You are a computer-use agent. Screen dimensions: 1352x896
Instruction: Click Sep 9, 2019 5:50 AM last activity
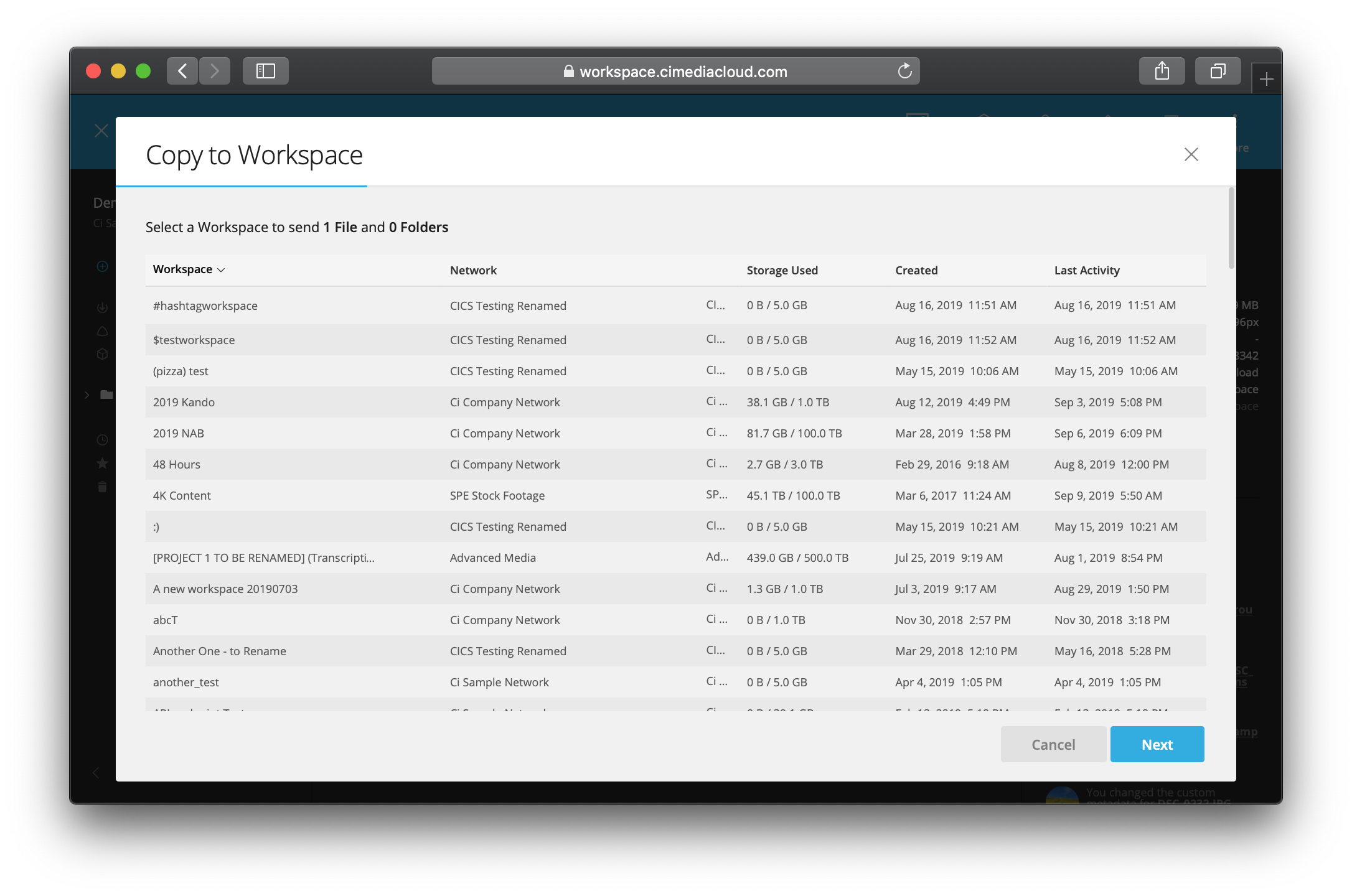[x=1108, y=495]
